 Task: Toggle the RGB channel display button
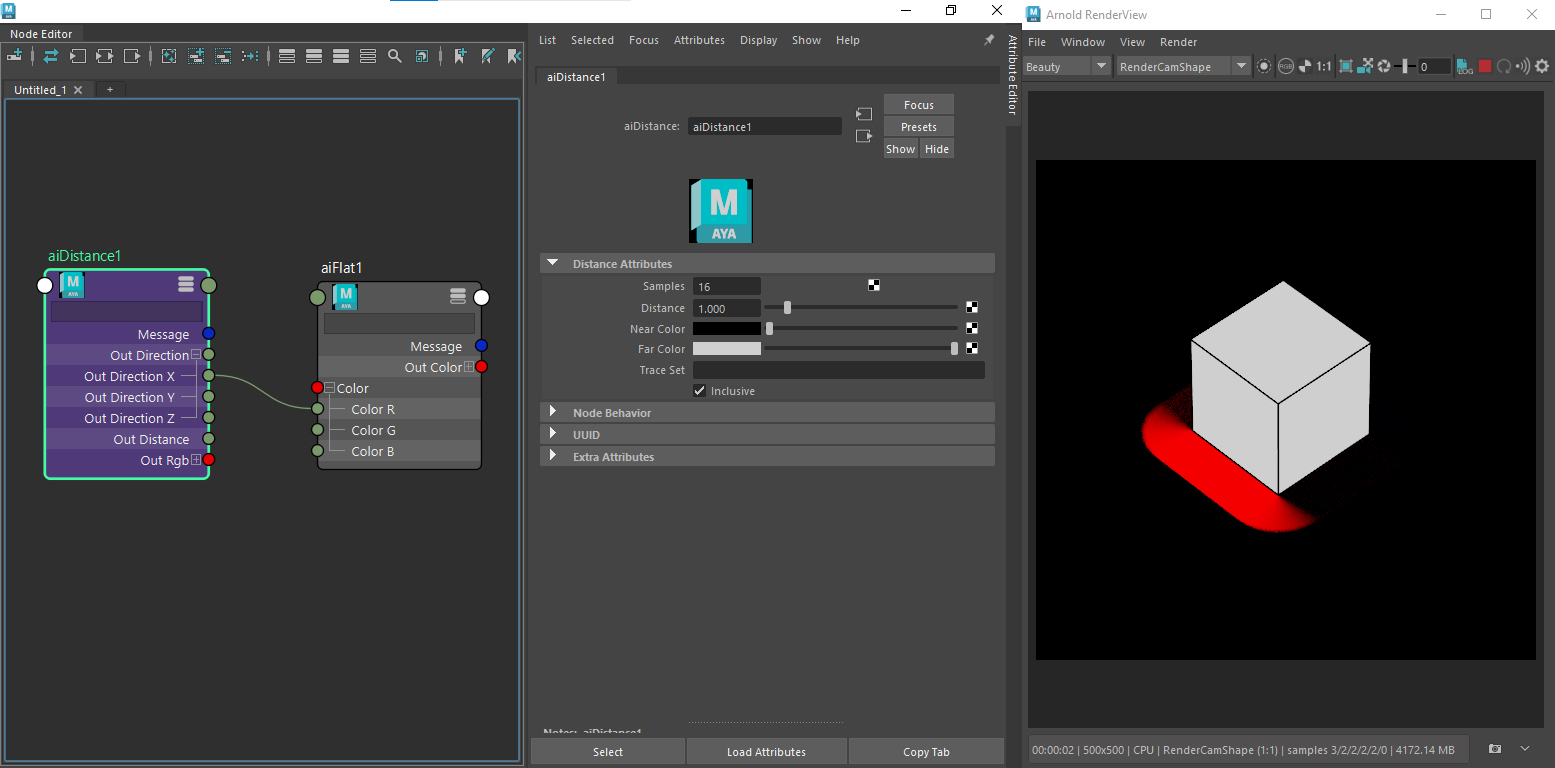(x=1285, y=66)
